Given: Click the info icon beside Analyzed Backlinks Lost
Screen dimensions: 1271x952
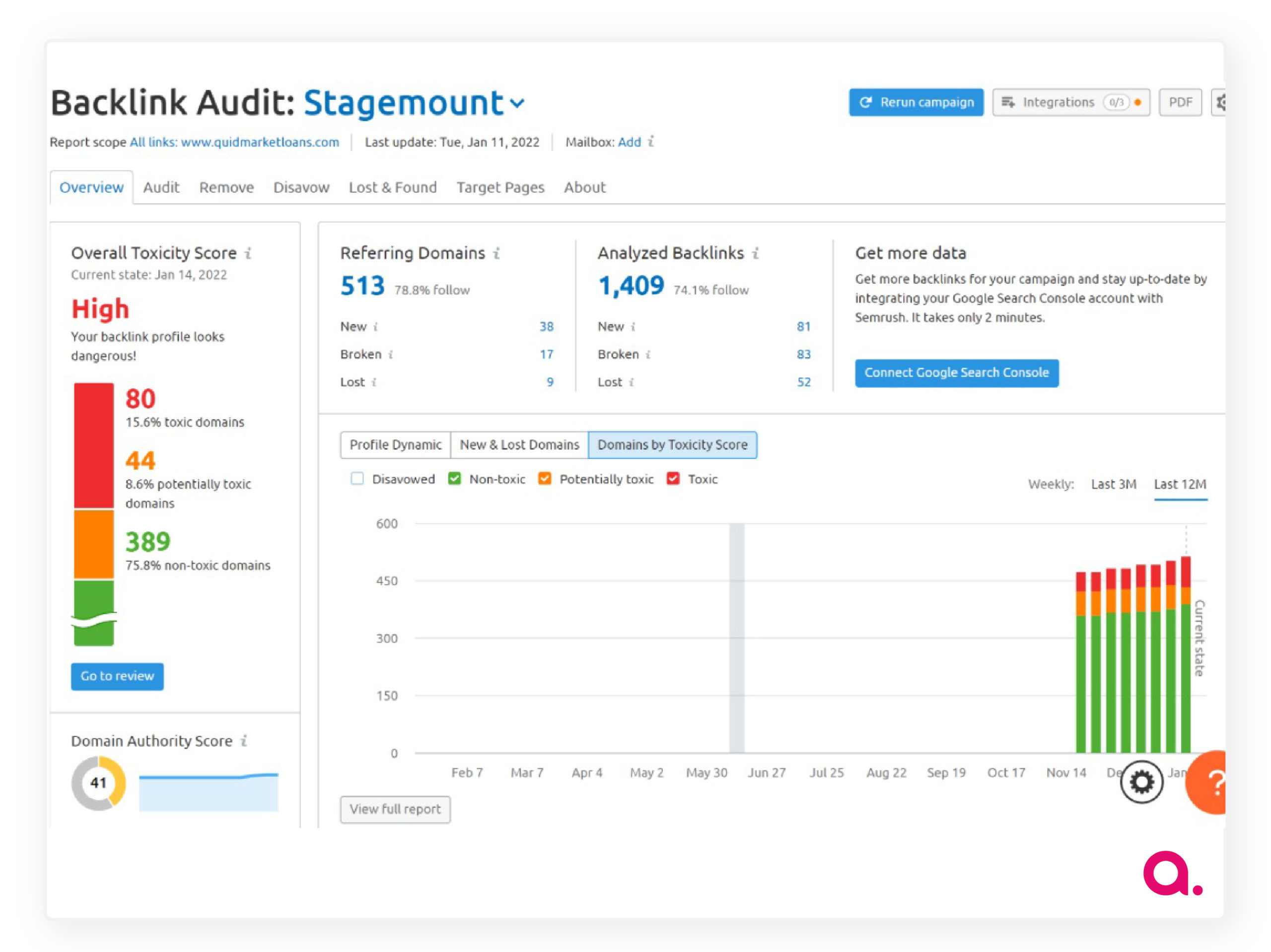Looking at the screenshot, I should pyautogui.click(x=631, y=382).
